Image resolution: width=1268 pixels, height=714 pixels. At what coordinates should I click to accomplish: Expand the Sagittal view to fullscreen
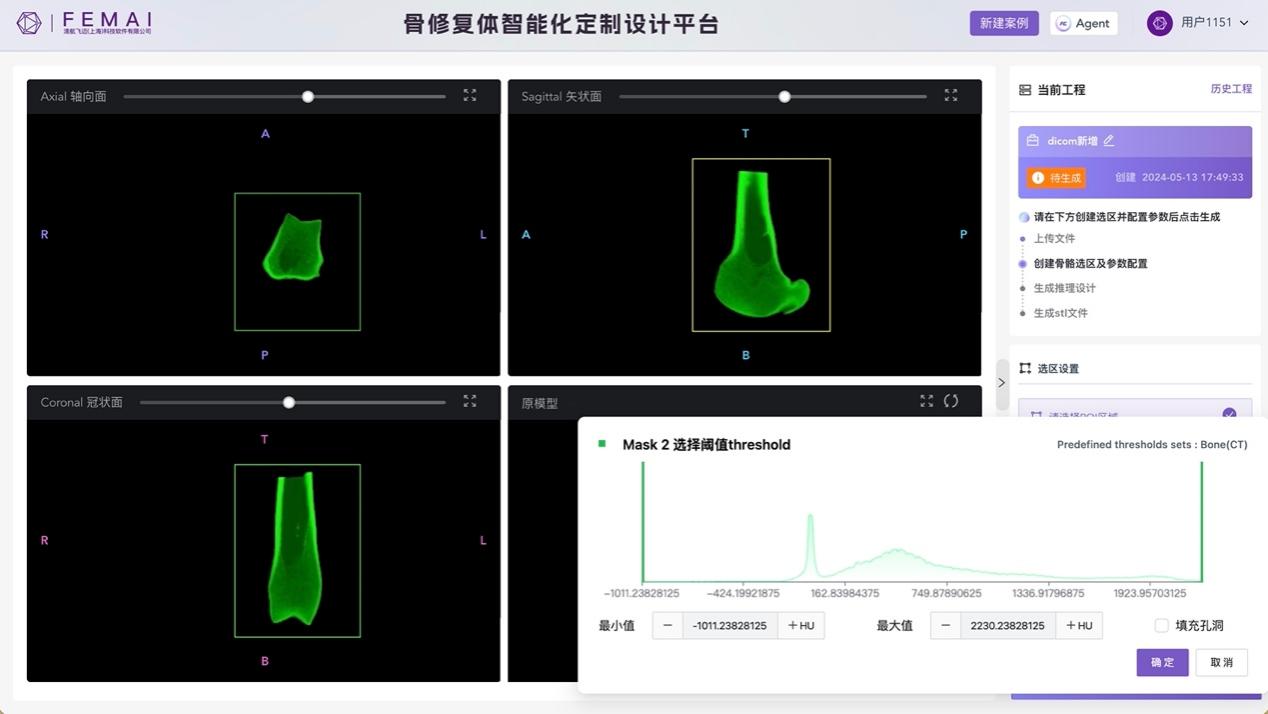(x=951, y=96)
